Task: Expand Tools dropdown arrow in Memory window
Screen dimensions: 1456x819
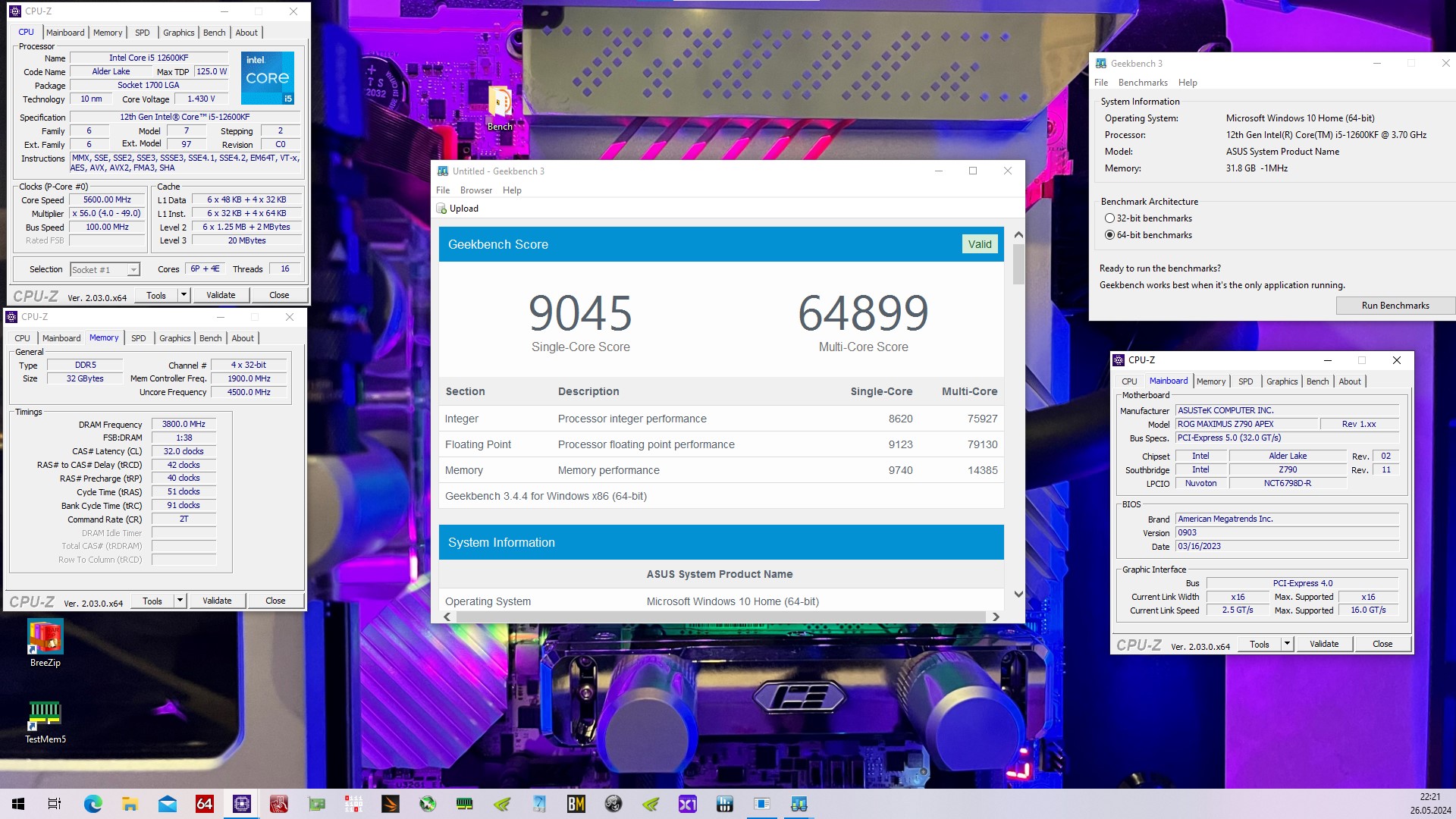Action: 180,601
